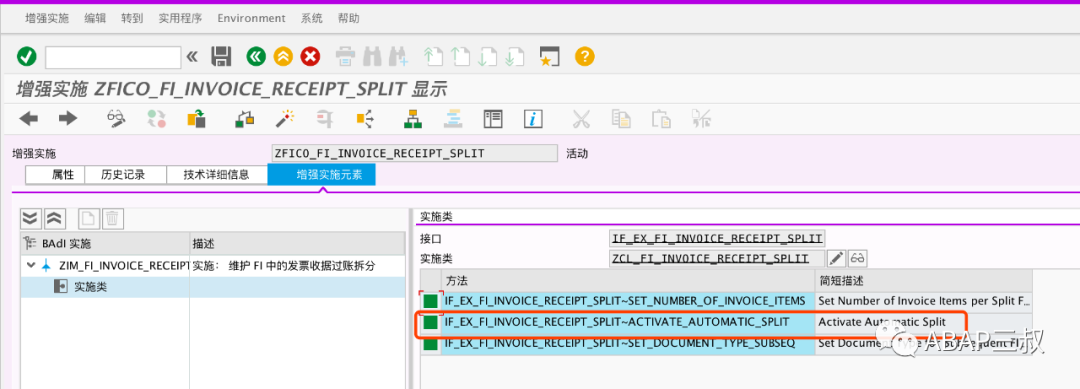
Task: Click the new session window-star icon
Action: coord(549,56)
